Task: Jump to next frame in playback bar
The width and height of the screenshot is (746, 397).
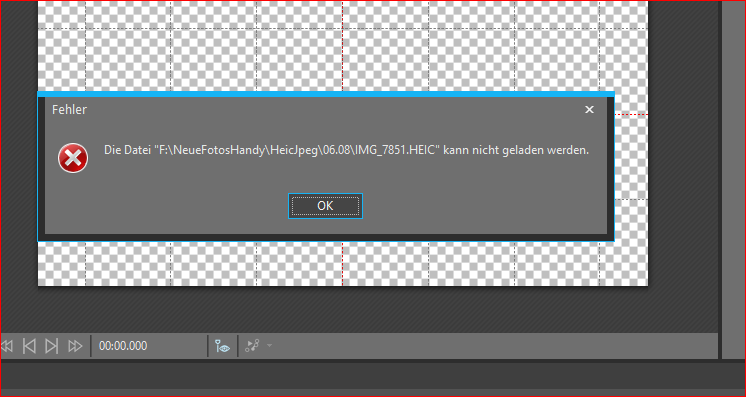Action: (51, 346)
